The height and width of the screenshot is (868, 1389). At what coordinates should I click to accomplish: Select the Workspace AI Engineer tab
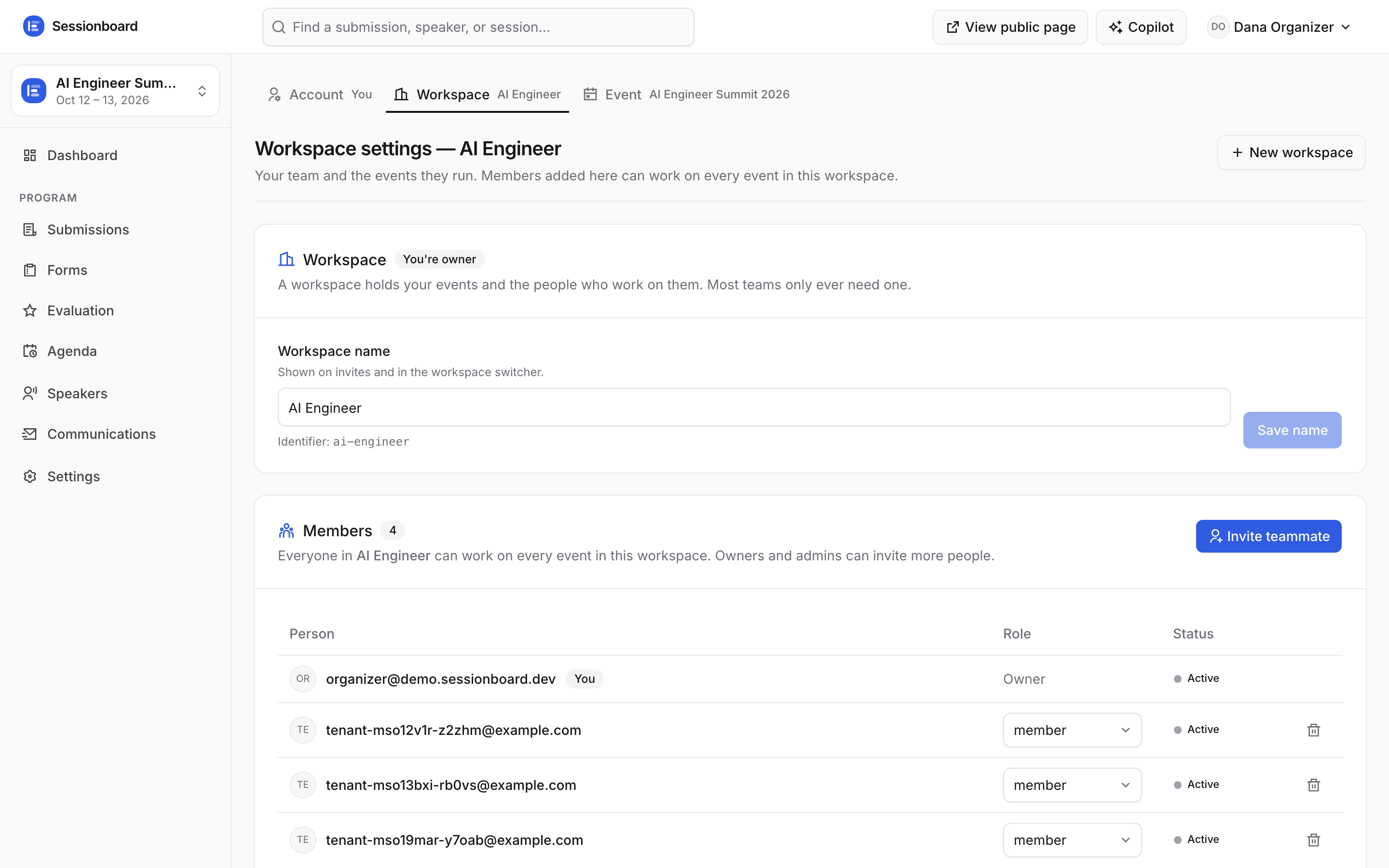pos(477,94)
